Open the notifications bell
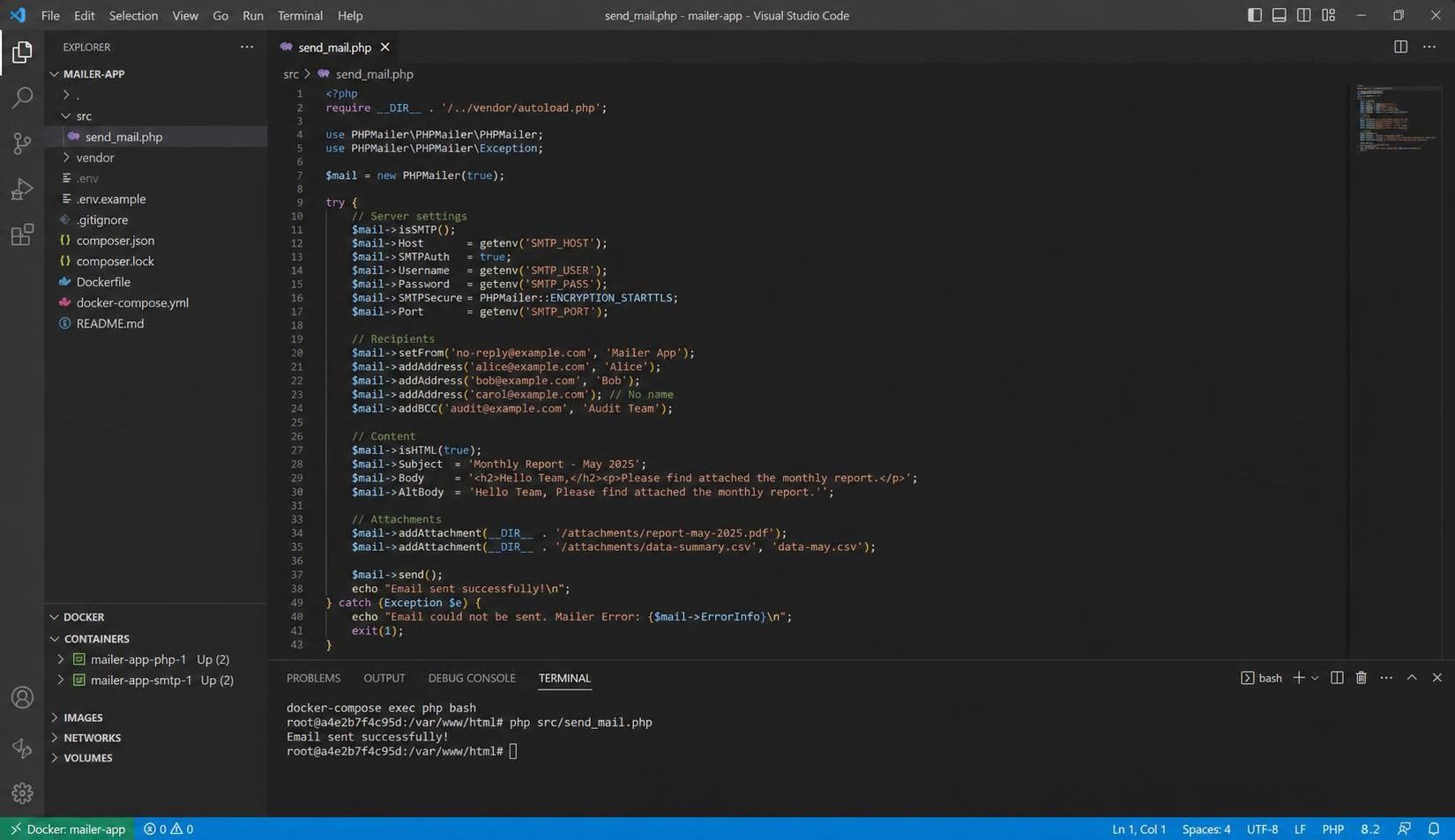1455x840 pixels. coord(1434,829)
